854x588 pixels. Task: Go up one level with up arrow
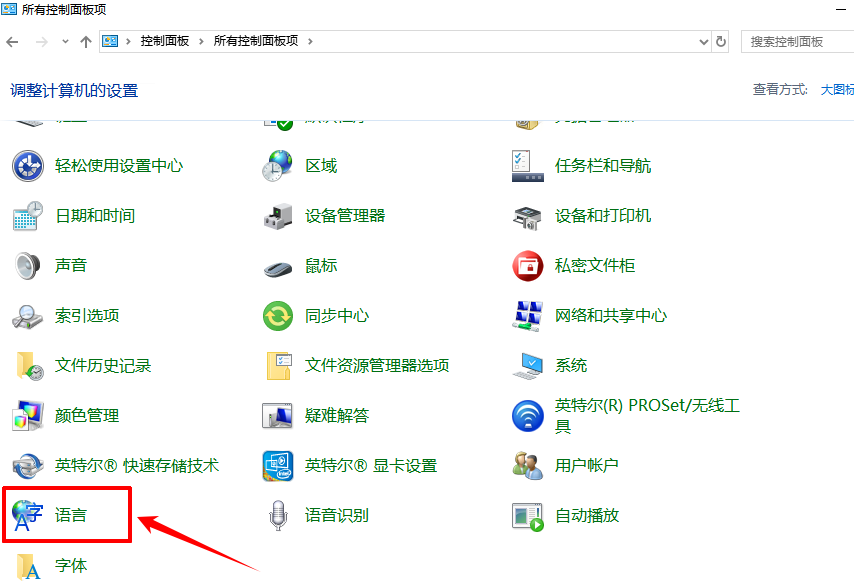[86, 42]
